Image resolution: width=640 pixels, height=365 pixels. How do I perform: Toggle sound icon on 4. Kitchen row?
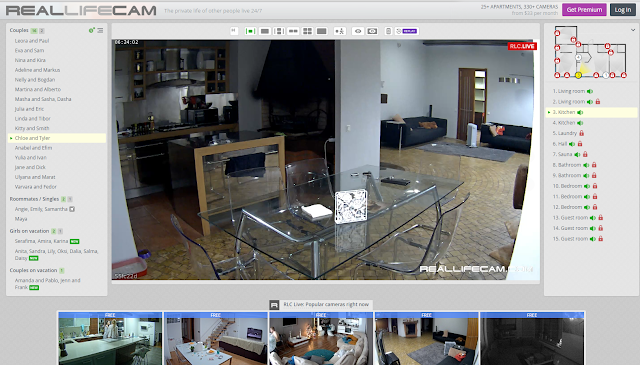[580, 122]
